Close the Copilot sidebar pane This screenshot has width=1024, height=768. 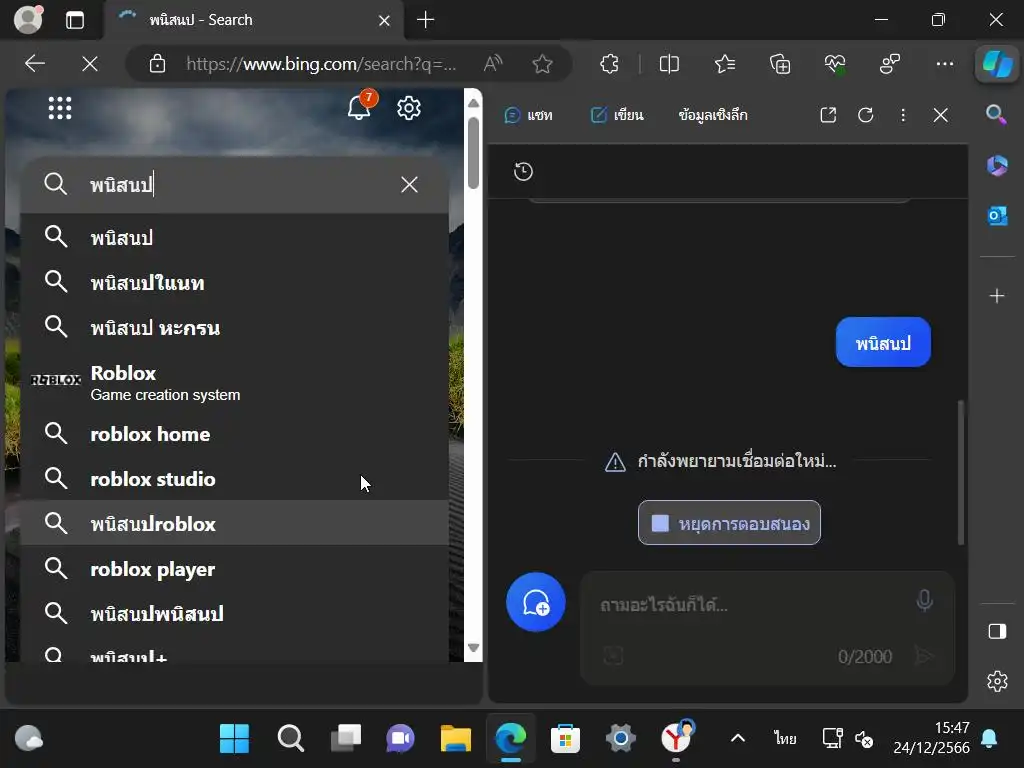pyautogui.click(x=940, y=116)
